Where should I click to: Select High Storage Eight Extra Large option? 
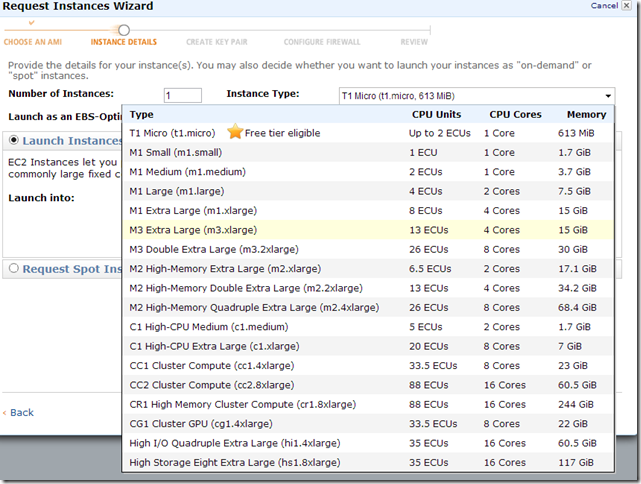(x=235, y=463)
